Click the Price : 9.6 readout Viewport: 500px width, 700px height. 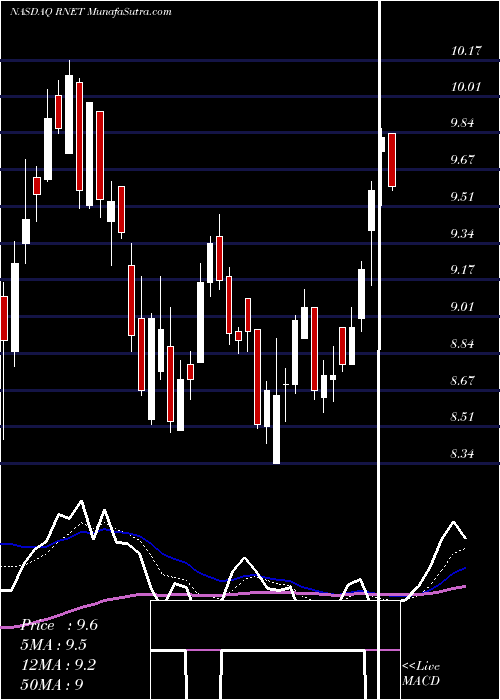(59, 625)
